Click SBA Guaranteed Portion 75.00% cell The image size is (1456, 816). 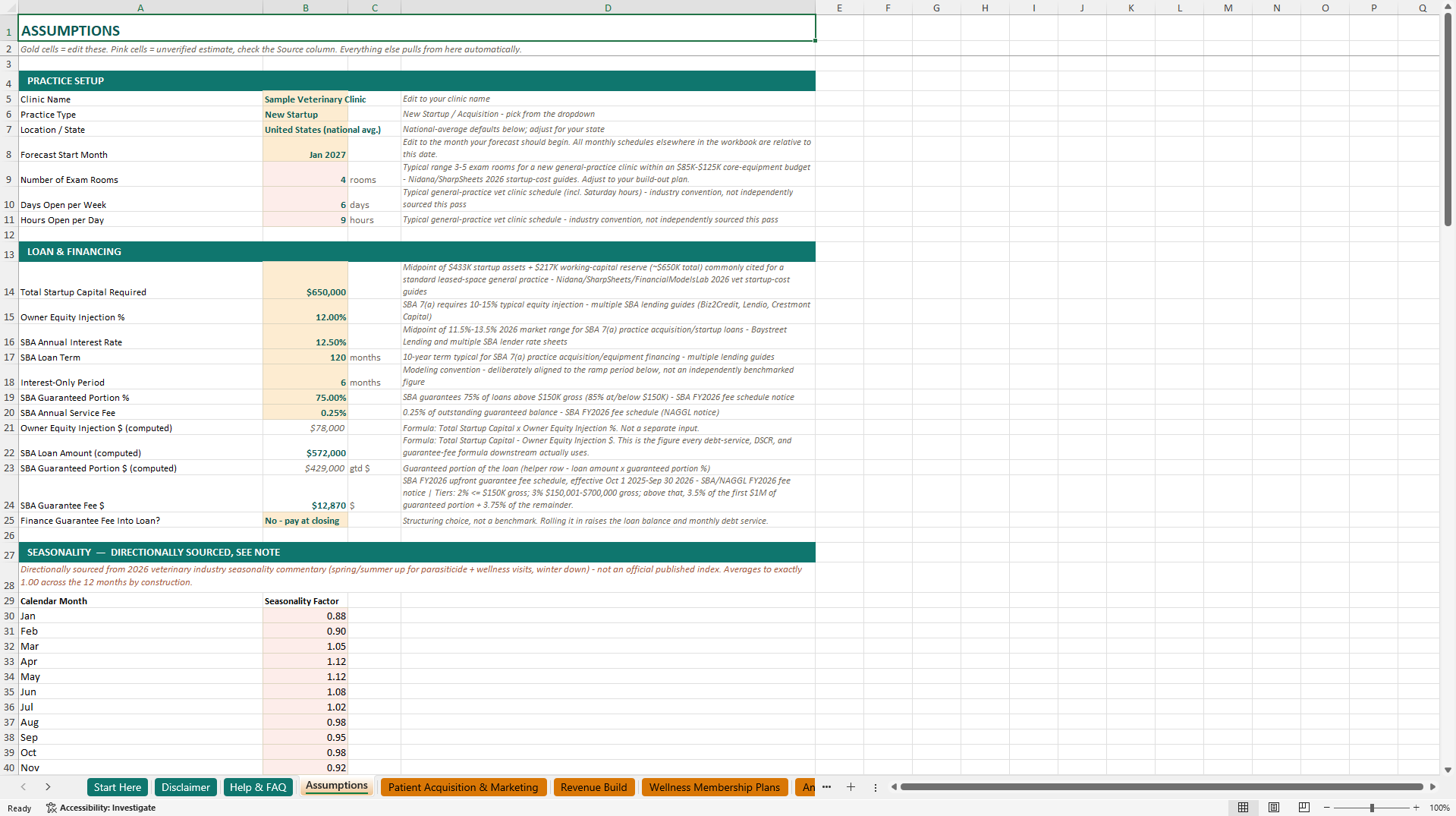point(305,397)
